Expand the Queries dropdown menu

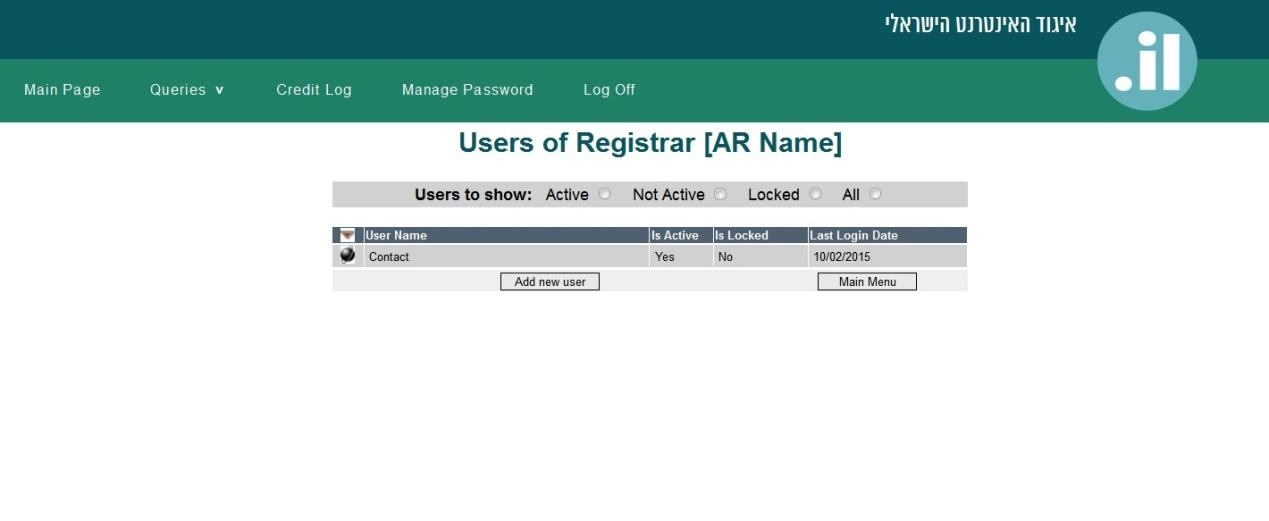(x=187, y=90)
